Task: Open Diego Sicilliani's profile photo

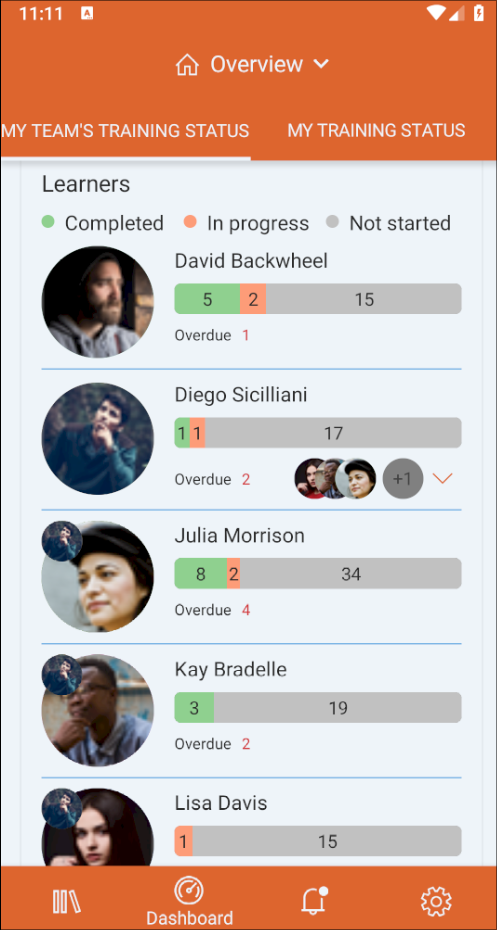Action: 97,439
